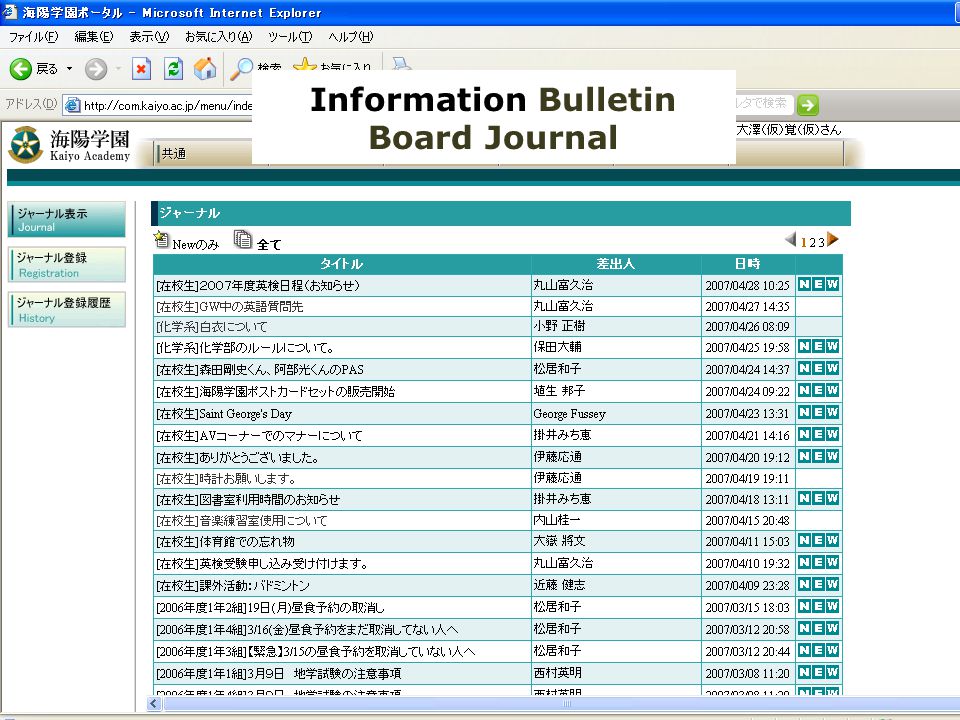
Task: Click NEW badge for 2007年度英検日程 row
Action: (819, 284)
